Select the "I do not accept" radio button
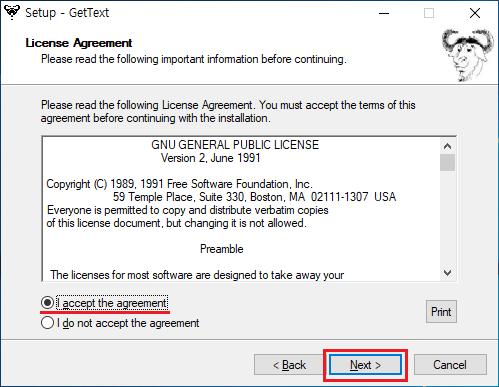This screenshot has height=387, width=499. point(47,323)
